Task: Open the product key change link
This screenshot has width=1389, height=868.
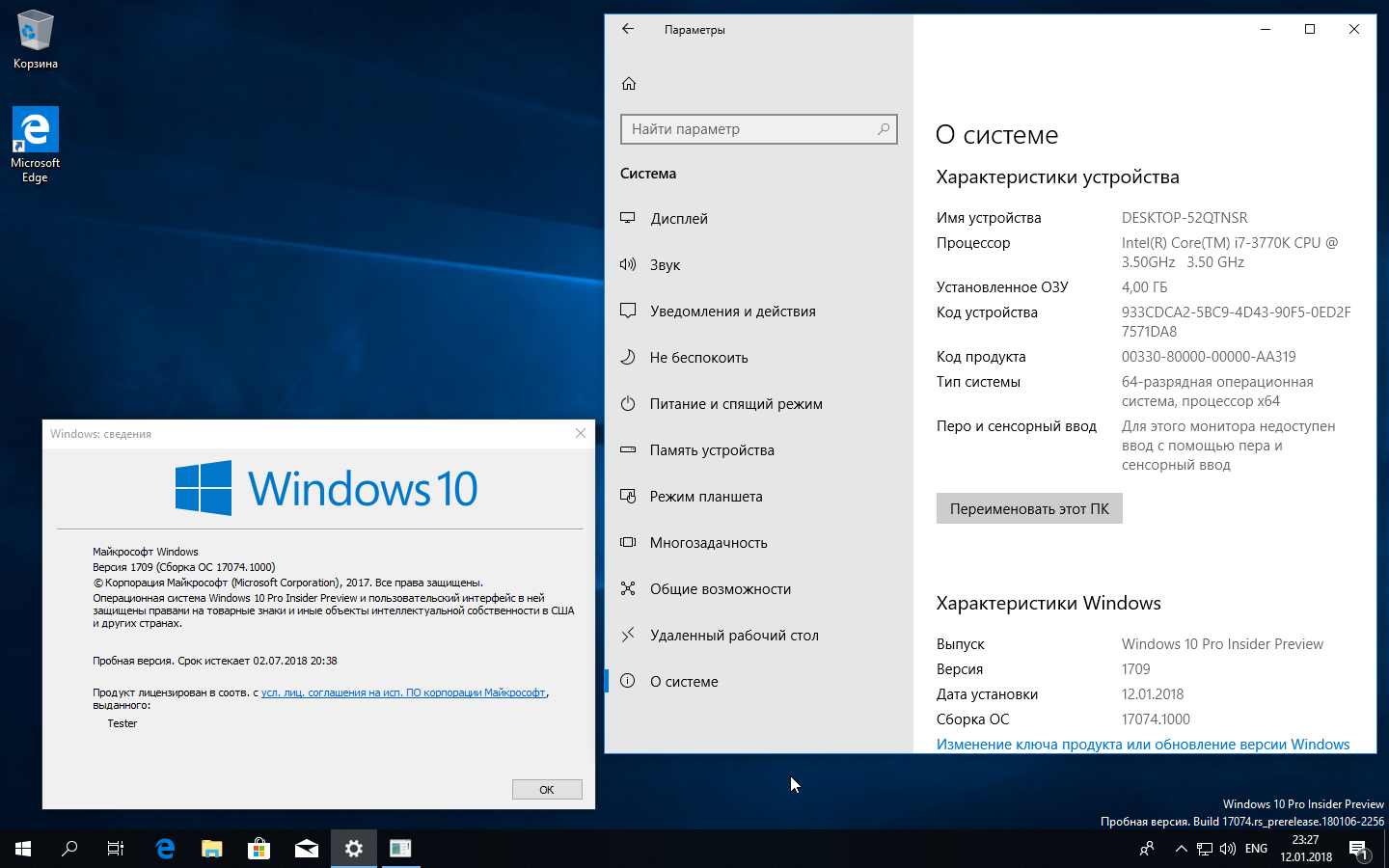Action: coord(1142,745)
